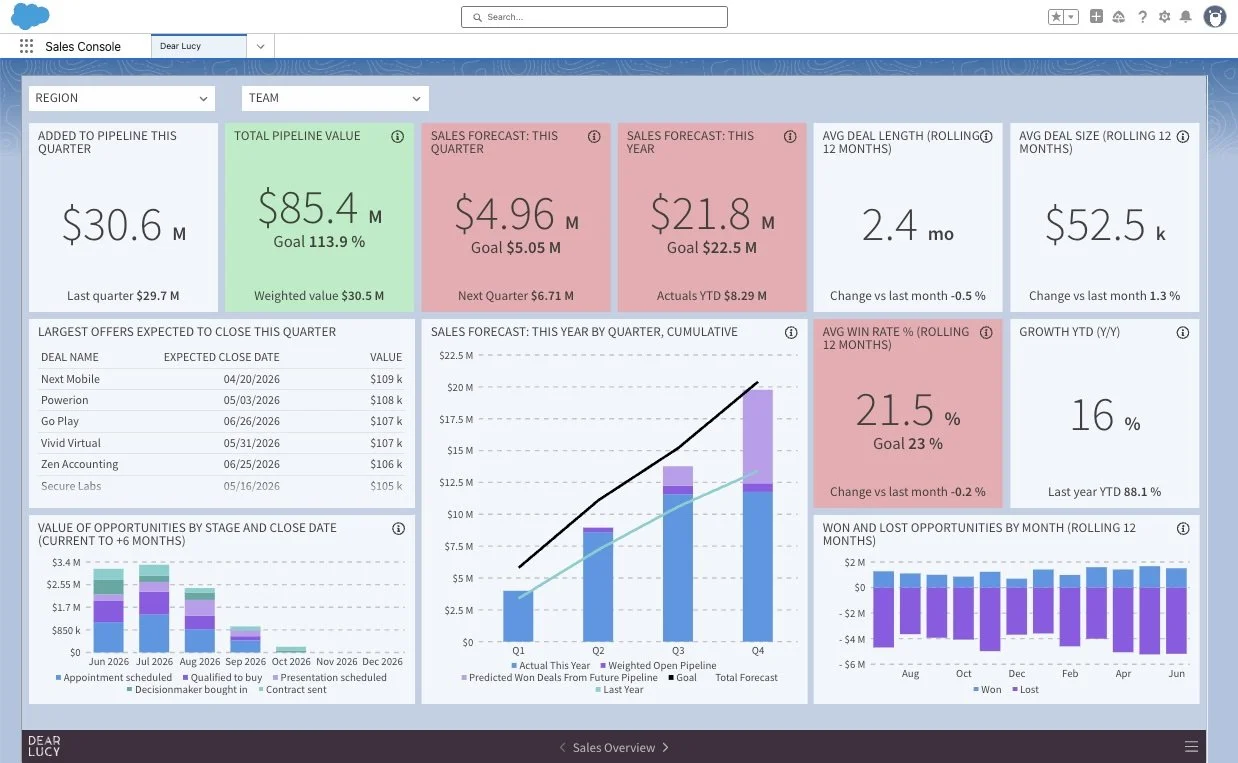Click the Added to Pipeline $30.6 M value

click(123, 224)
